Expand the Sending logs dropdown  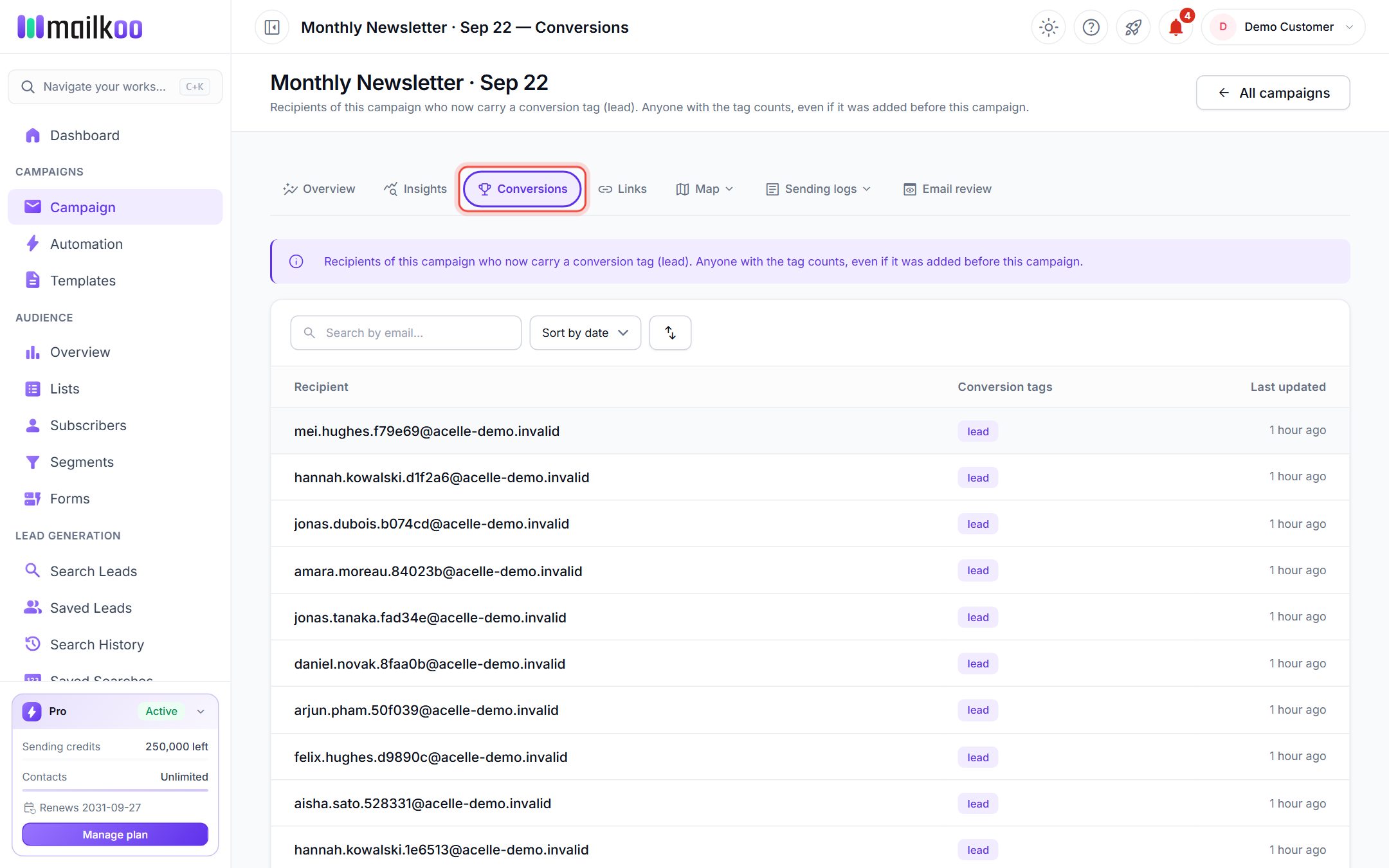tap(818, 188)
